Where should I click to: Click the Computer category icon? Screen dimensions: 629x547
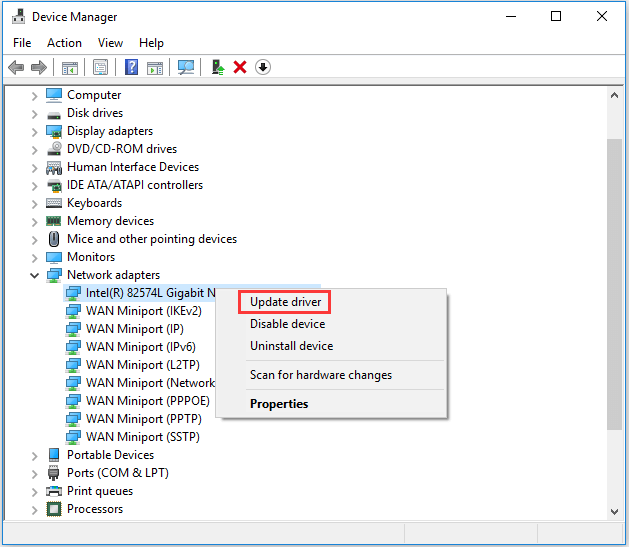click(54, 95)
